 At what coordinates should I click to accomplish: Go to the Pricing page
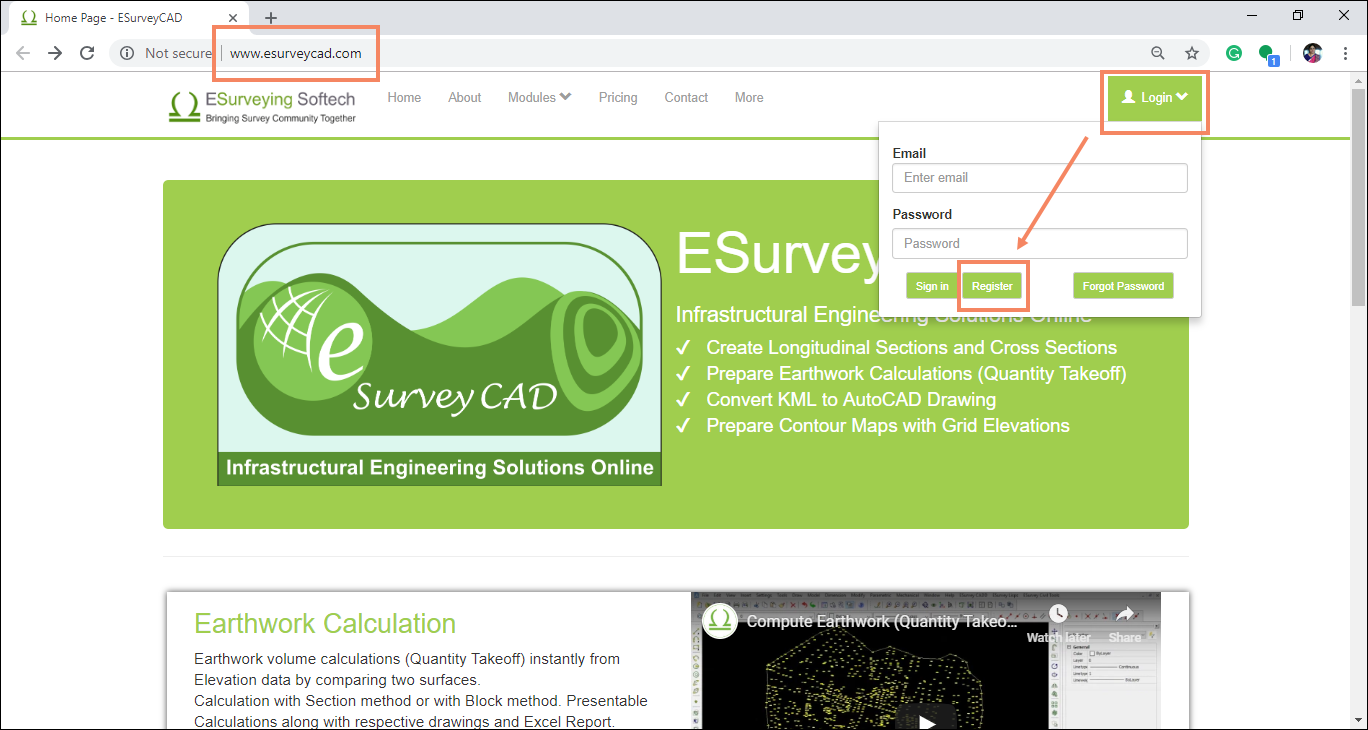click(x=618, y=97)
